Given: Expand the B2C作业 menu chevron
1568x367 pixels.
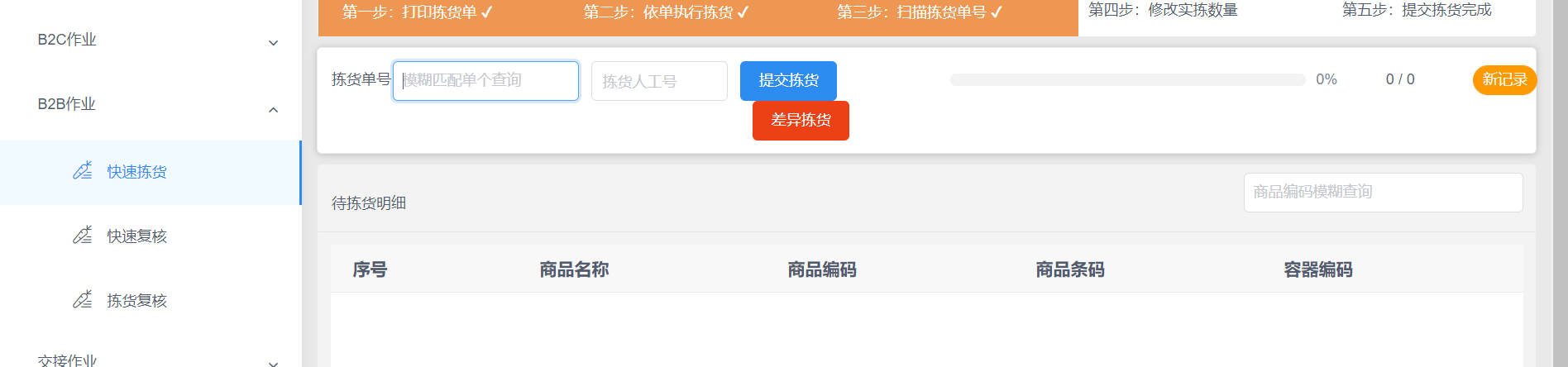Looking at the screenshot, I should point(273,43).
